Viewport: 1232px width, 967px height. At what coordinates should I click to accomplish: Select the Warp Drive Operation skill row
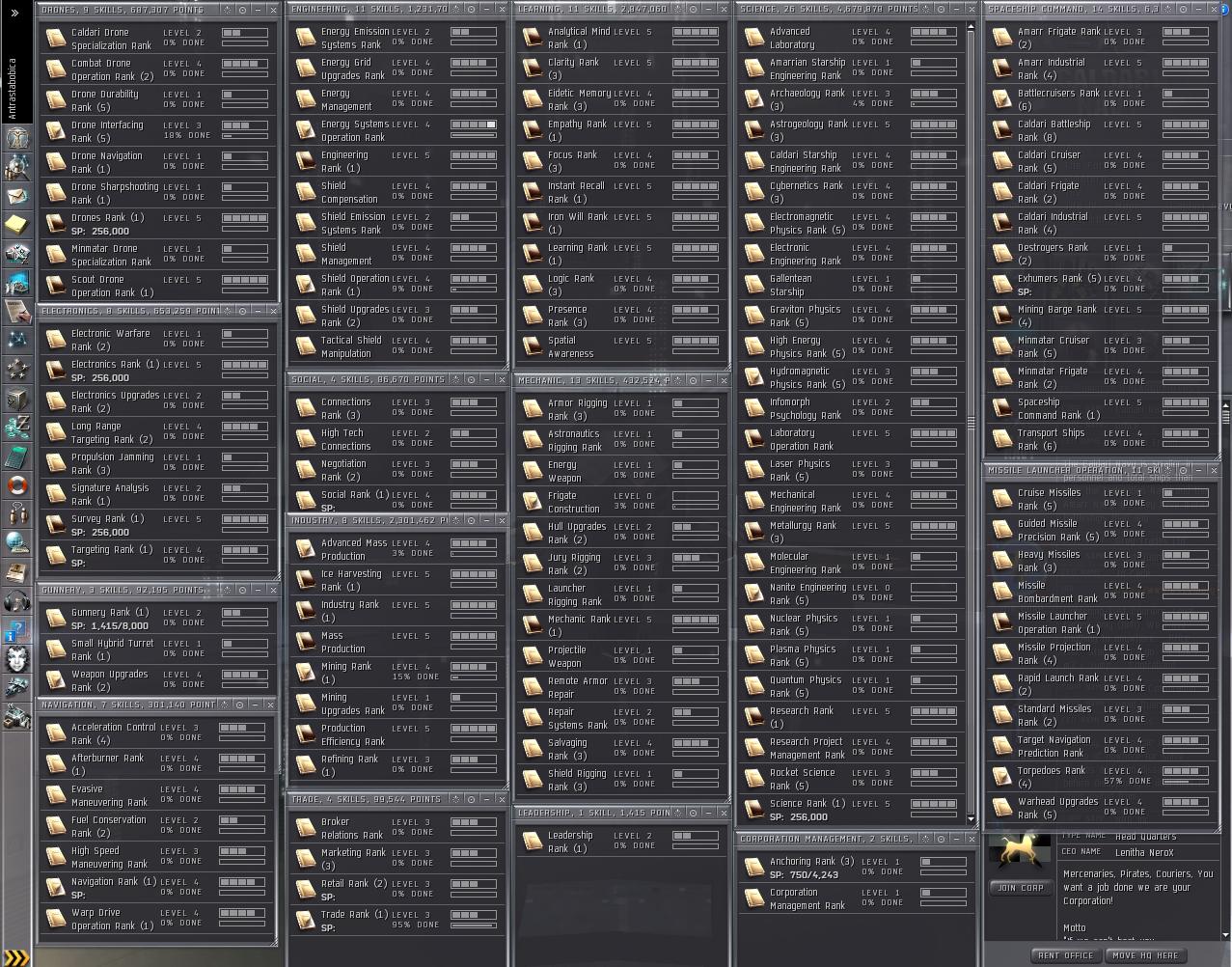[156, 919]
